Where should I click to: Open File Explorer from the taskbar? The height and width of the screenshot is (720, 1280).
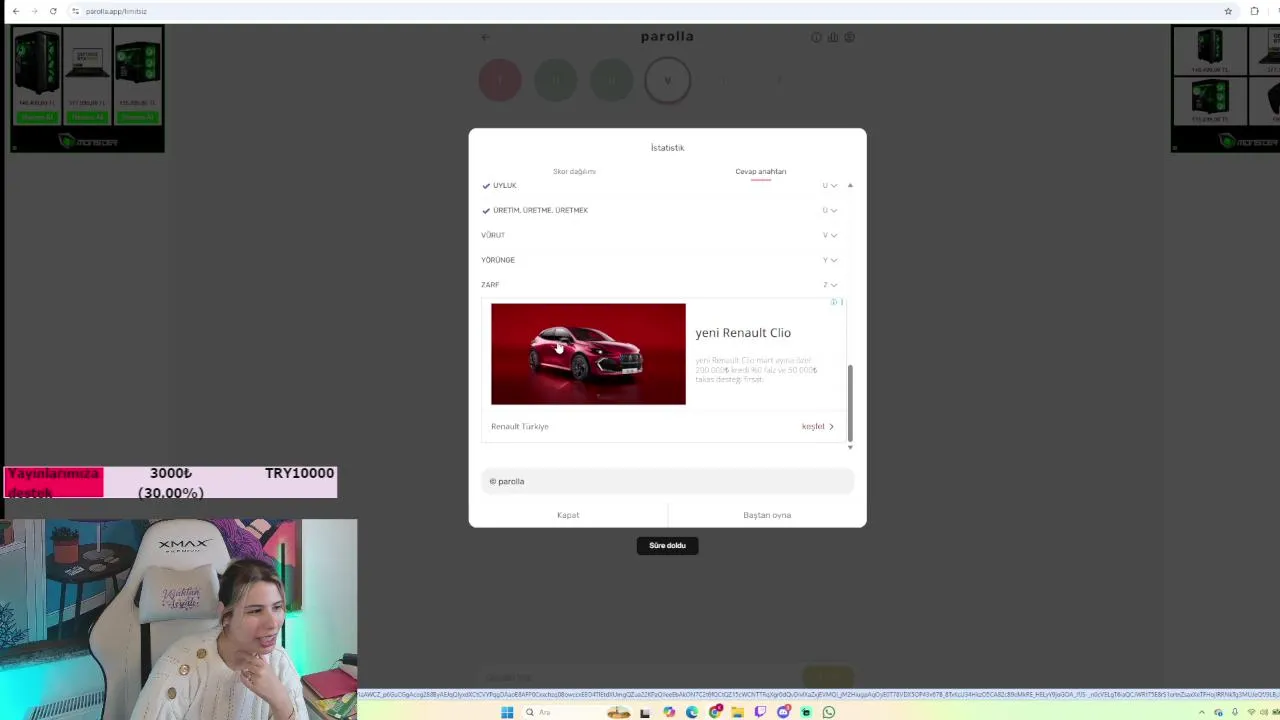[737, 712]
